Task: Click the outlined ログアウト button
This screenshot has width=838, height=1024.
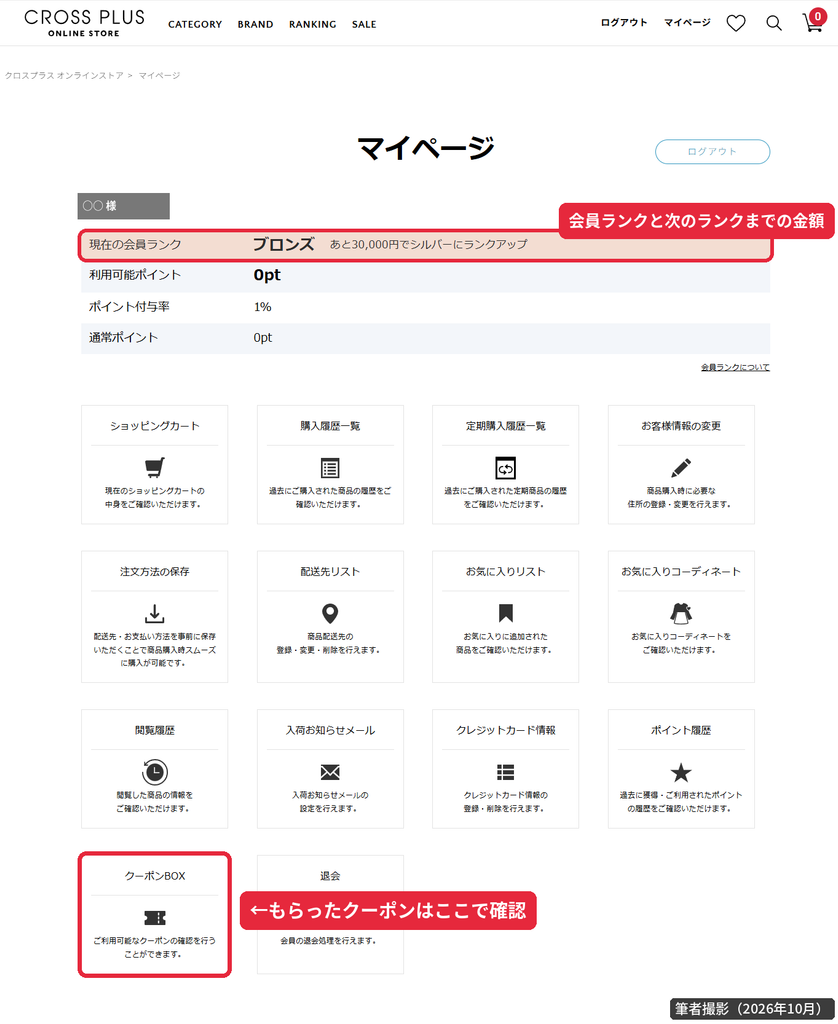Action: [x=712, y=152]
